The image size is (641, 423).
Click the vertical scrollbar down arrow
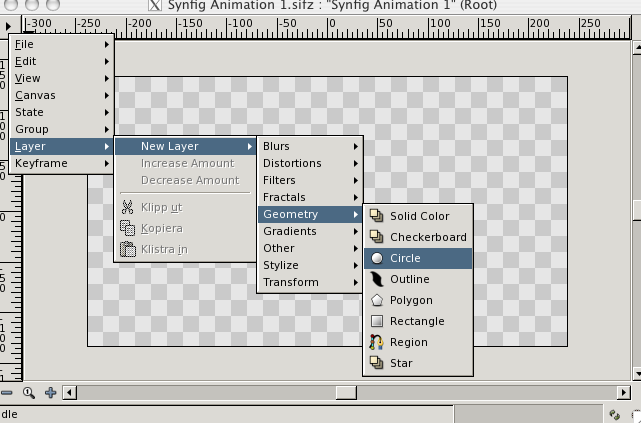(637, 373)
